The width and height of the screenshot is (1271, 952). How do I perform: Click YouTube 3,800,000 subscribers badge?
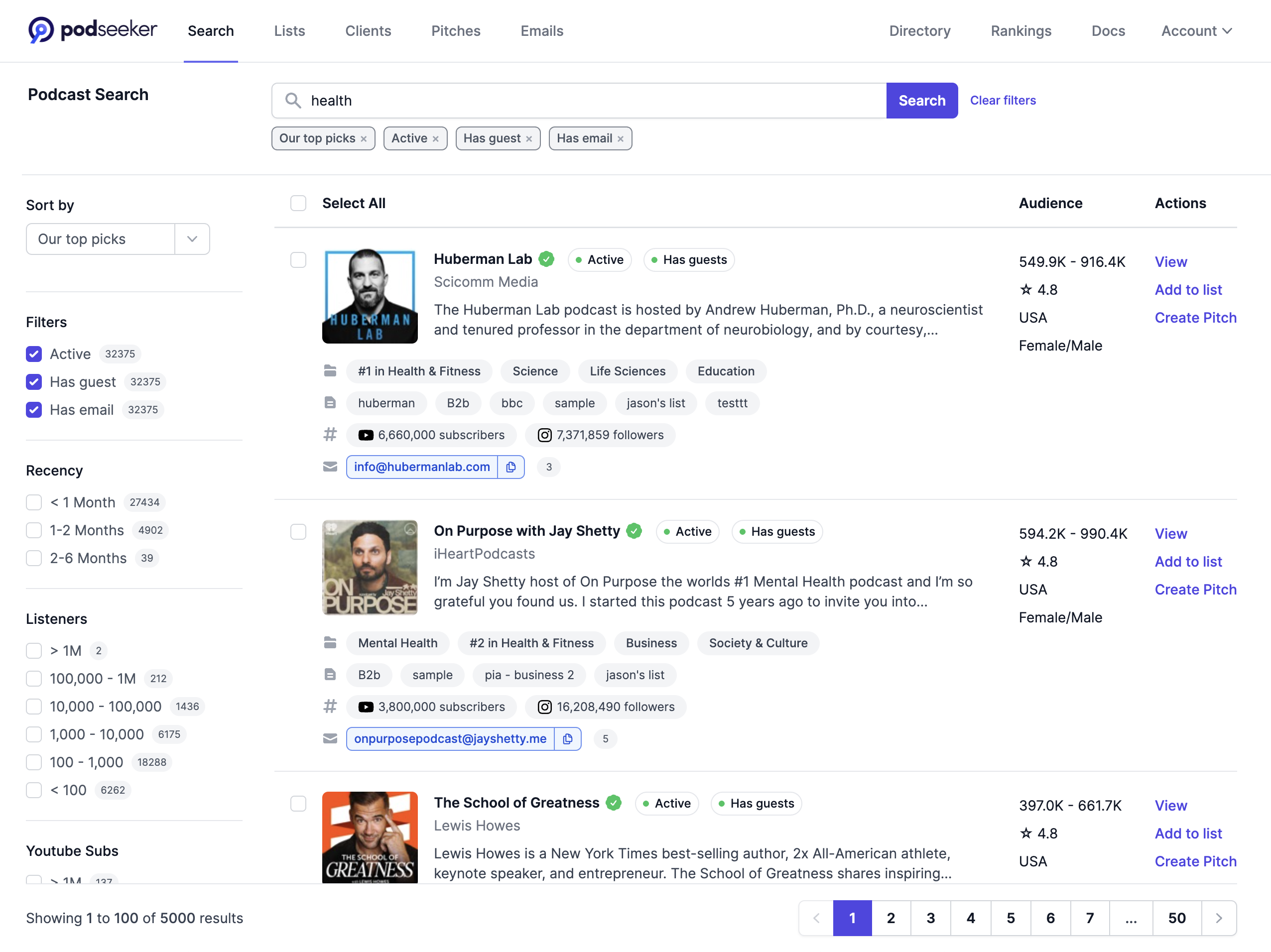click(431, 707)
